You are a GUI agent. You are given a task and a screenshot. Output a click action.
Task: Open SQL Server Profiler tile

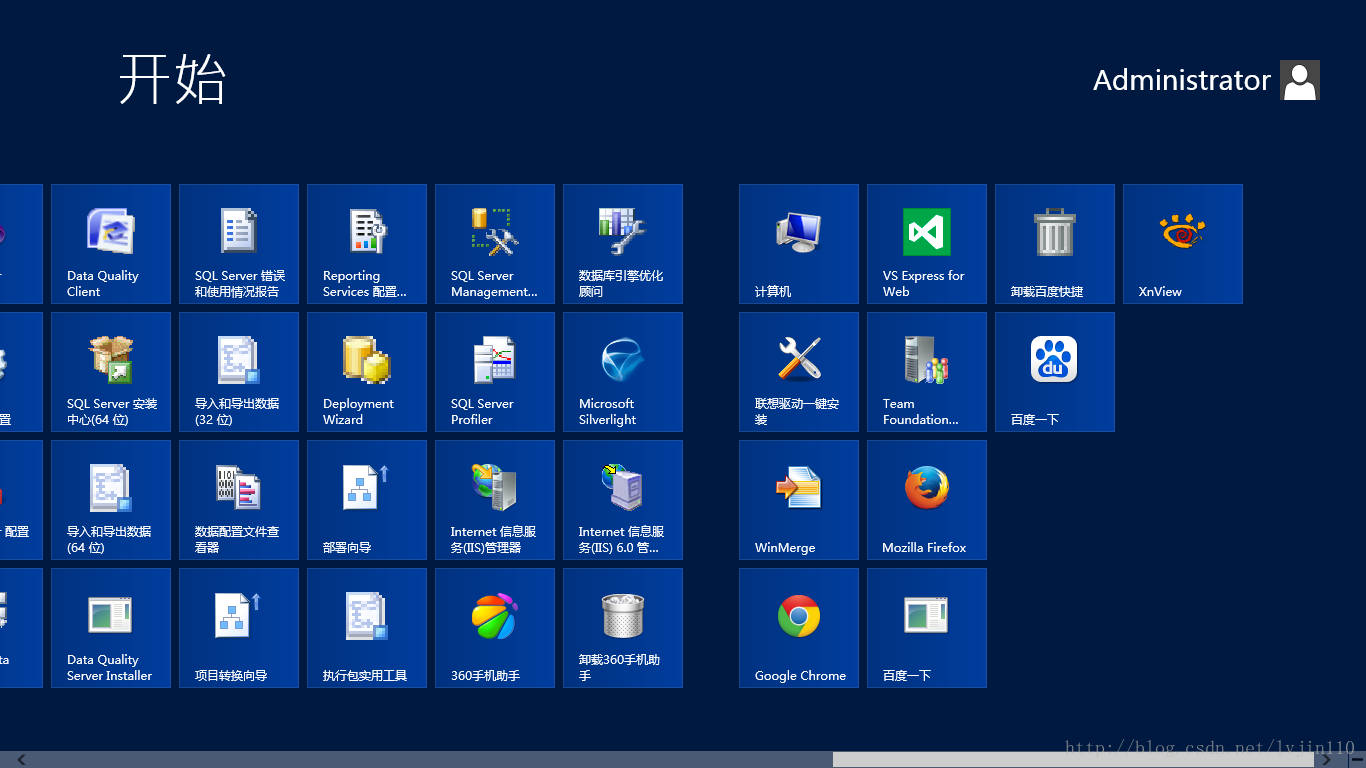[495, 372]
